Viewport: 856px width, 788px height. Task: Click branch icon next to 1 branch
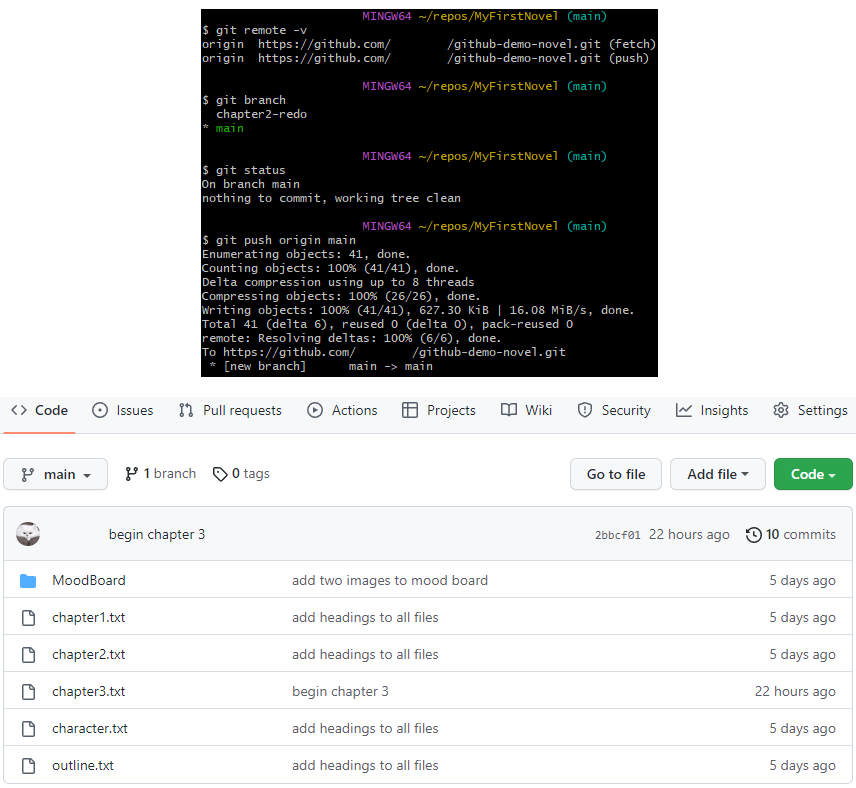click(131, 474)
